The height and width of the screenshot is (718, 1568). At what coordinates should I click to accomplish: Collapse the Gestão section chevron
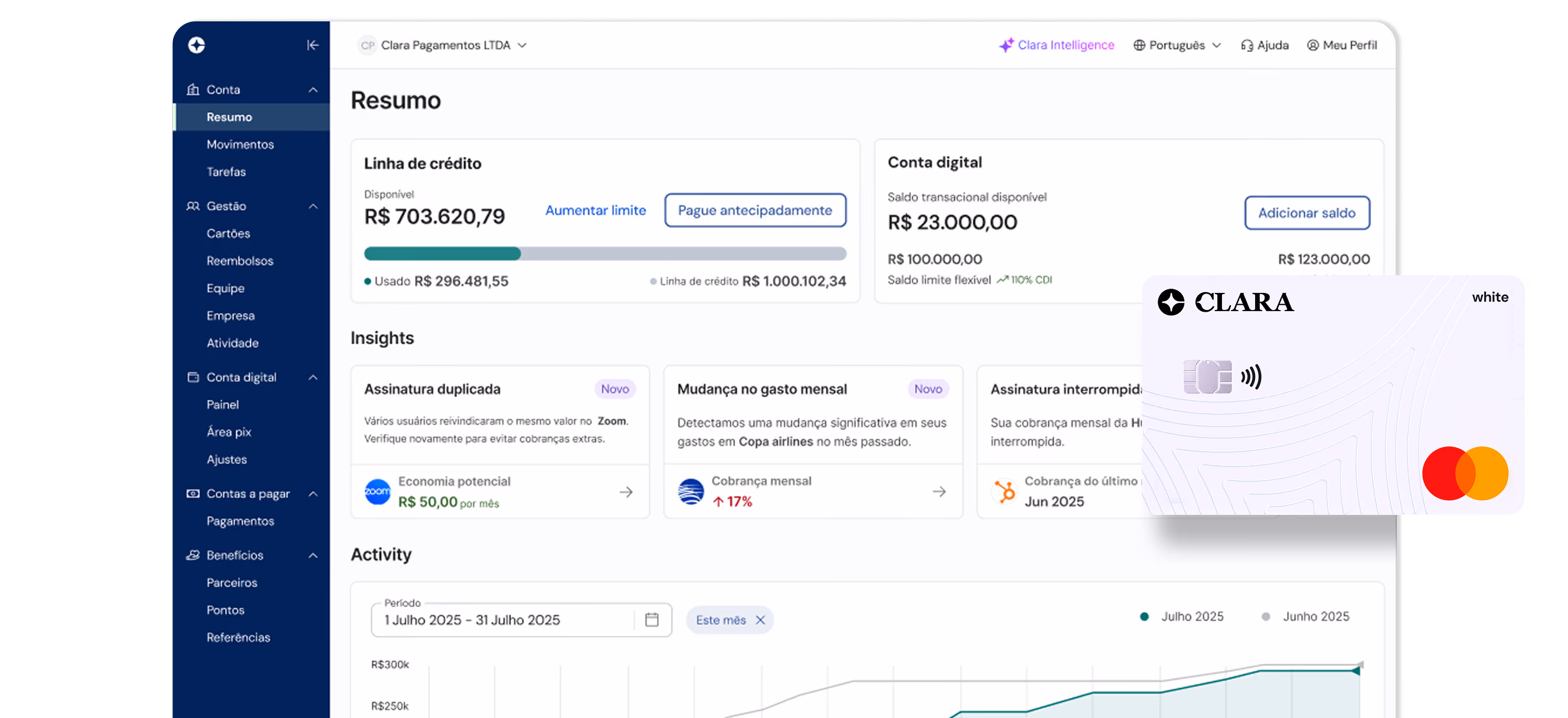coord(313,206)
